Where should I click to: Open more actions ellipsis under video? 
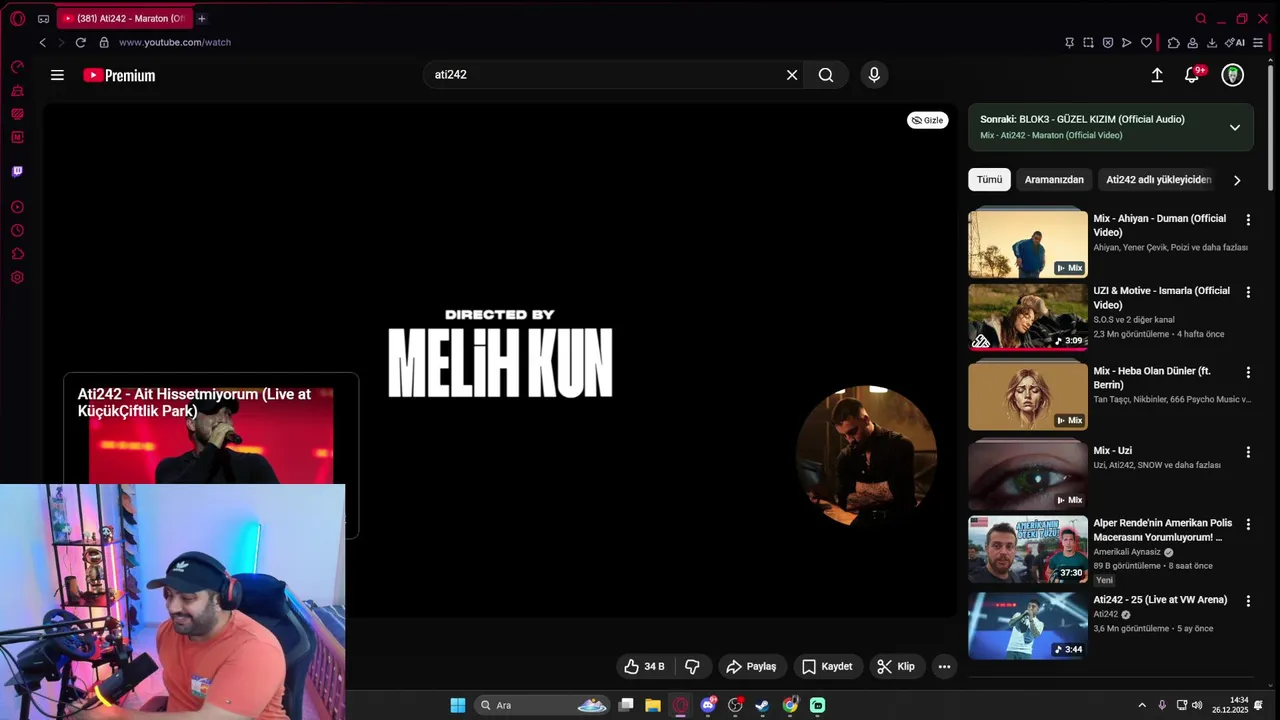[944, 666]
